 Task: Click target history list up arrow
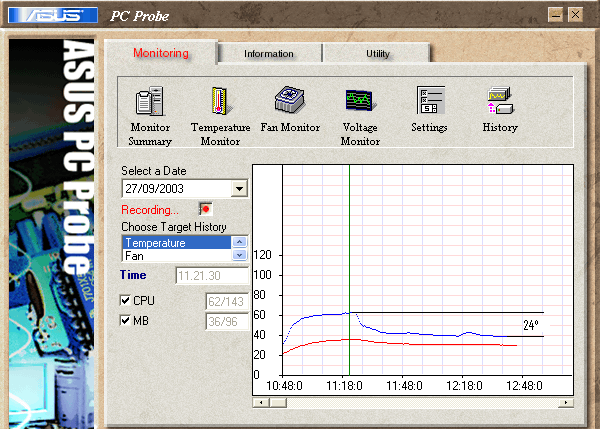click(x=240, y=242)
